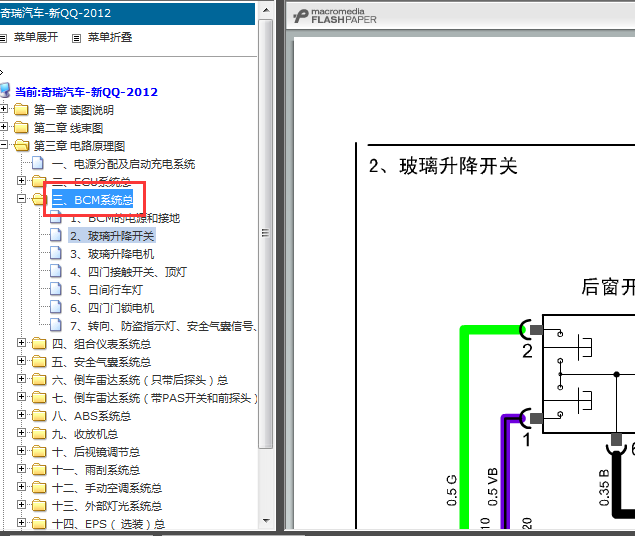Open folder 第一章 读图说明
Viewport: 635px width, 536px height.
point(73,110)
